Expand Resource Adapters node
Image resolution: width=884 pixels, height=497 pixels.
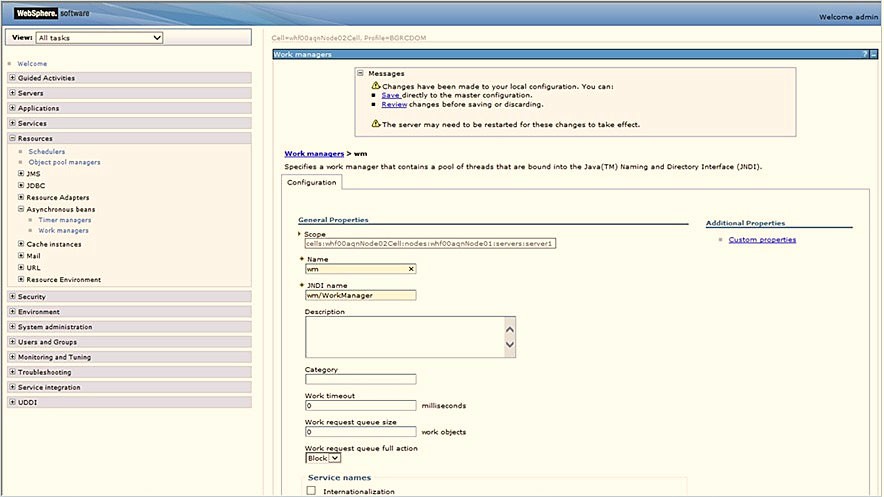click(21, 197)
